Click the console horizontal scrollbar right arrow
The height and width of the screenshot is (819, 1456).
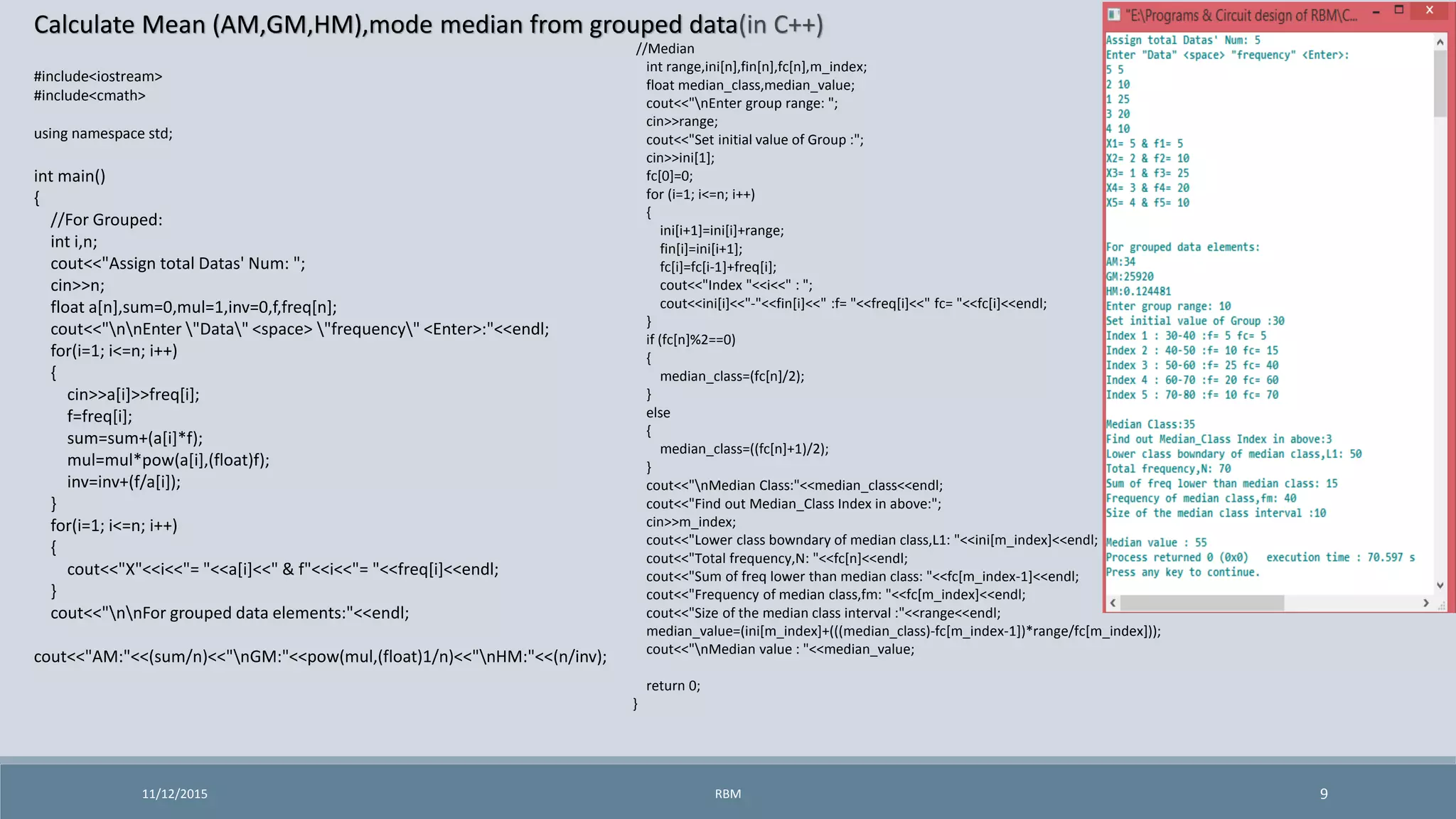coord(1425,603)
